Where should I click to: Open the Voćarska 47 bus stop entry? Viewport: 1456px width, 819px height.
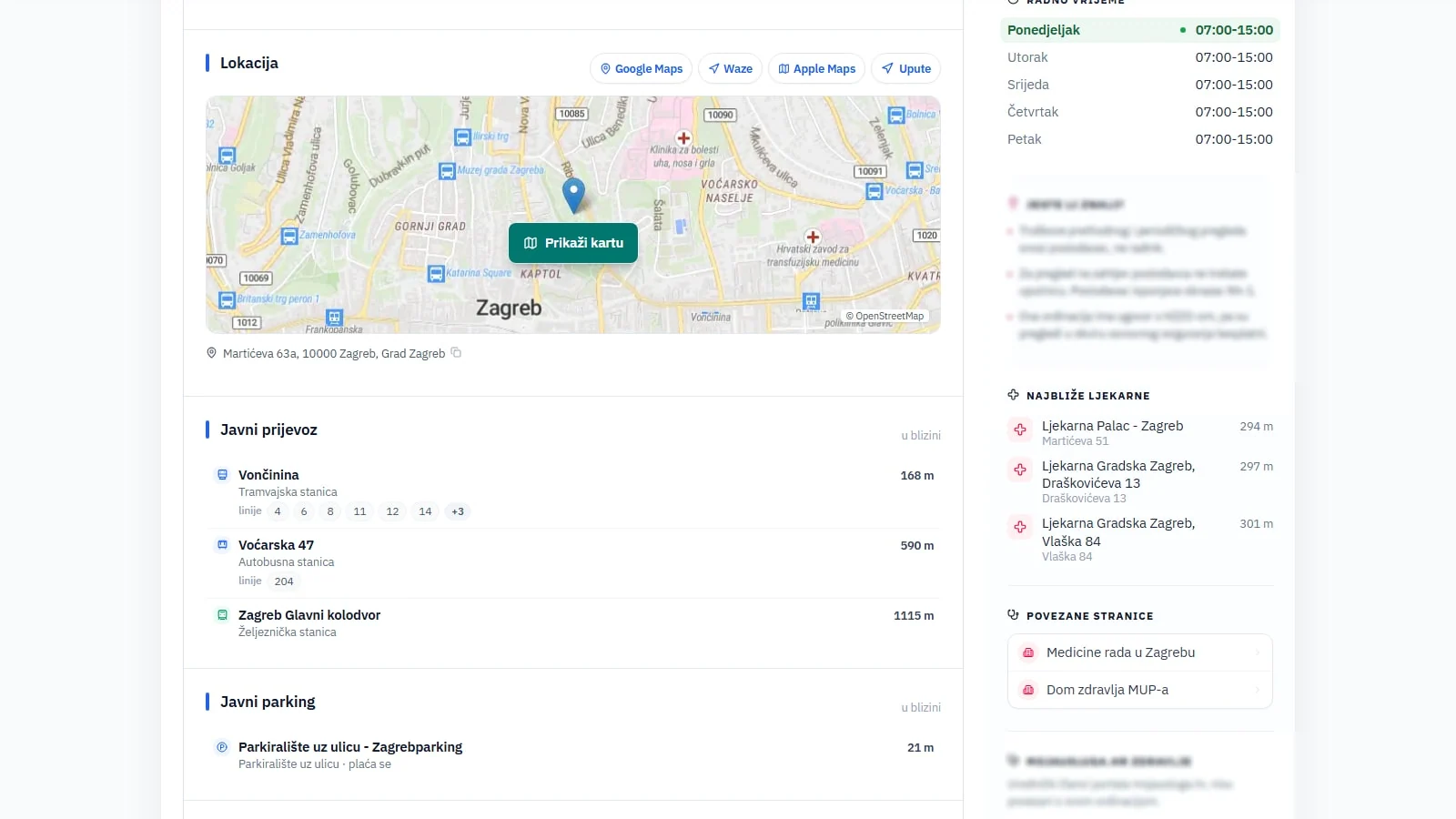coord(573,562)
